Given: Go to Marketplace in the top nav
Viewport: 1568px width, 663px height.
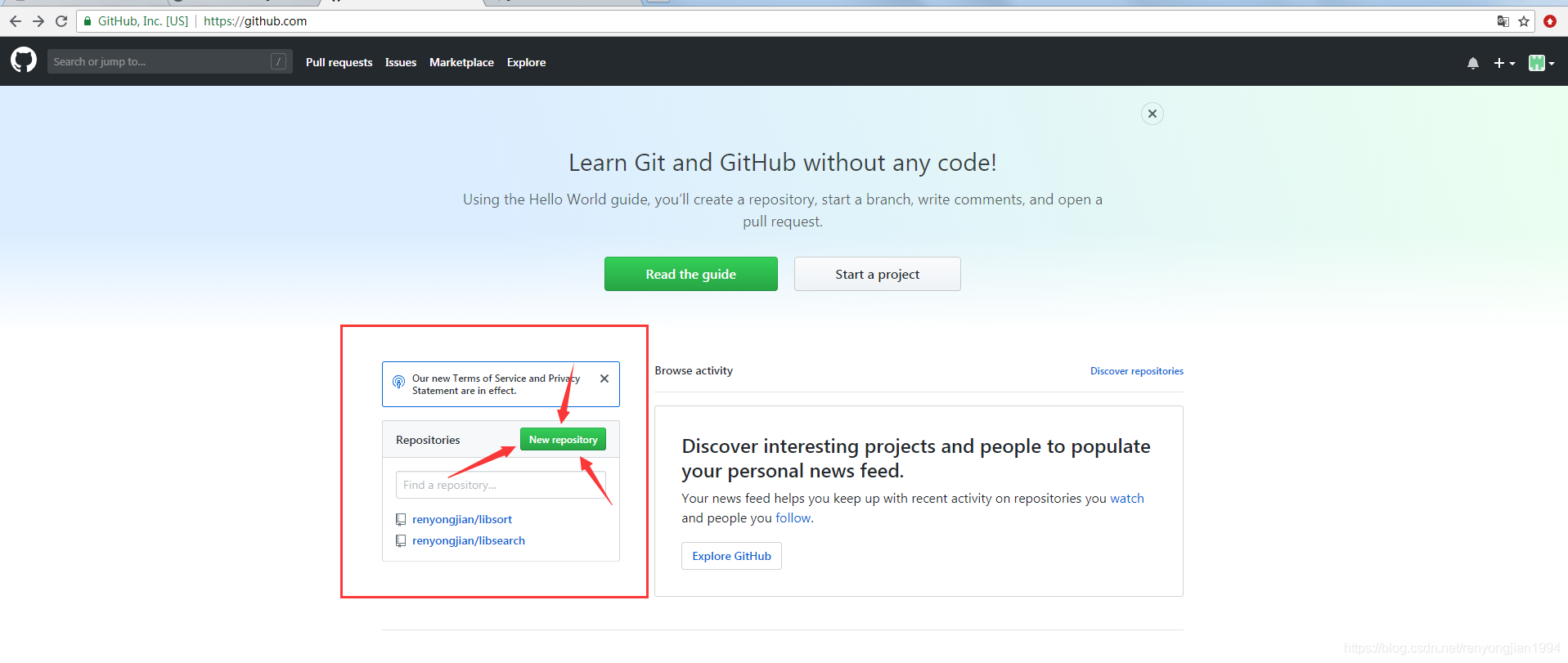Looking at the screenshot, I should (461, 62).
